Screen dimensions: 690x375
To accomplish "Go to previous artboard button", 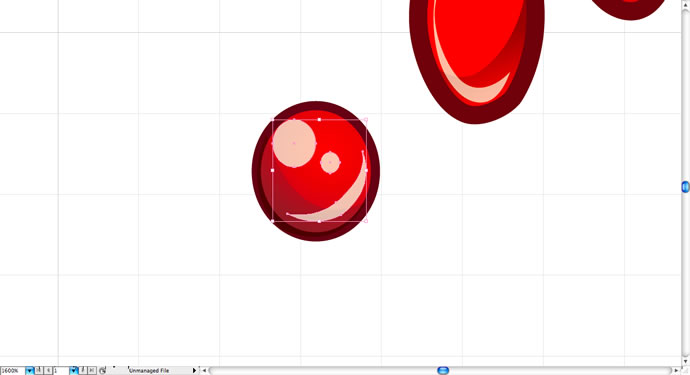I will click(48, 371).
